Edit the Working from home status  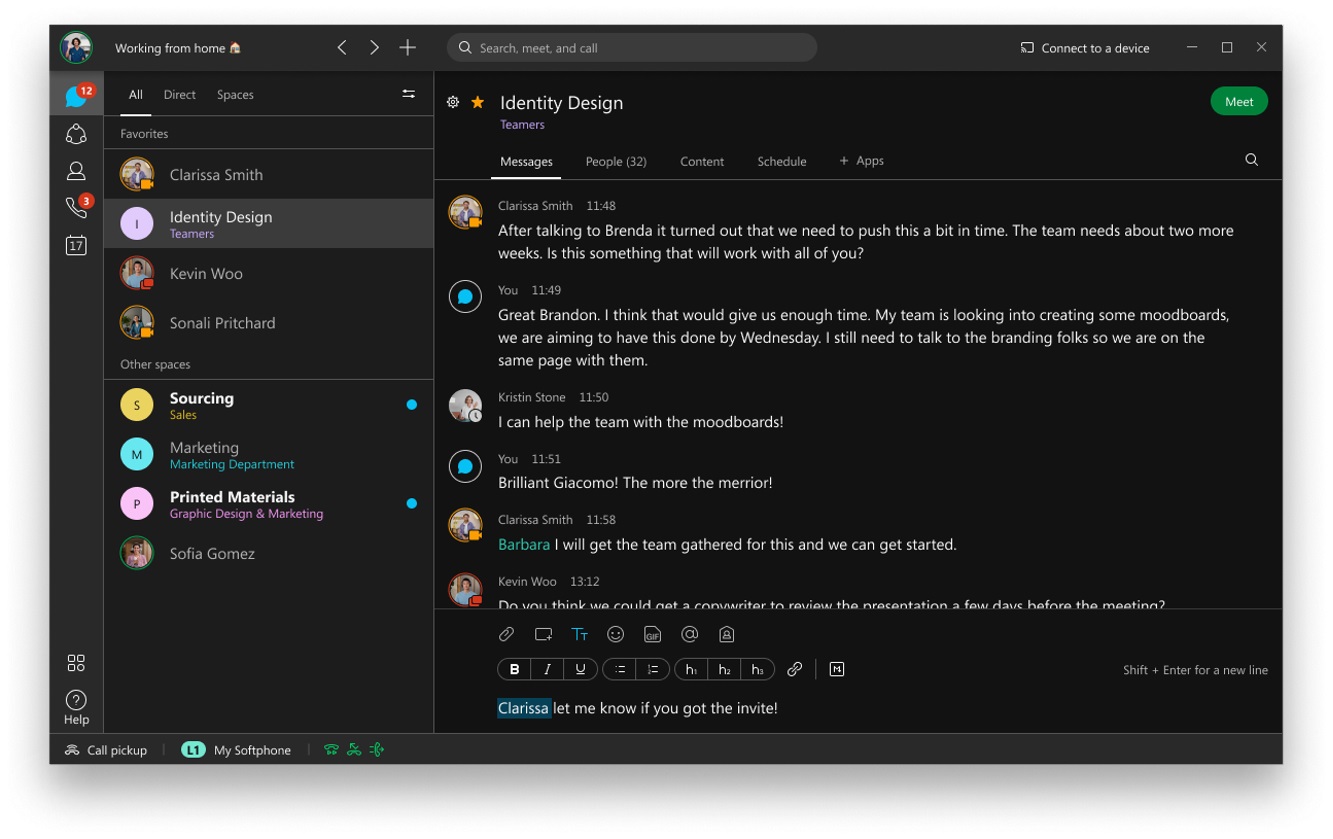[178, 48]
